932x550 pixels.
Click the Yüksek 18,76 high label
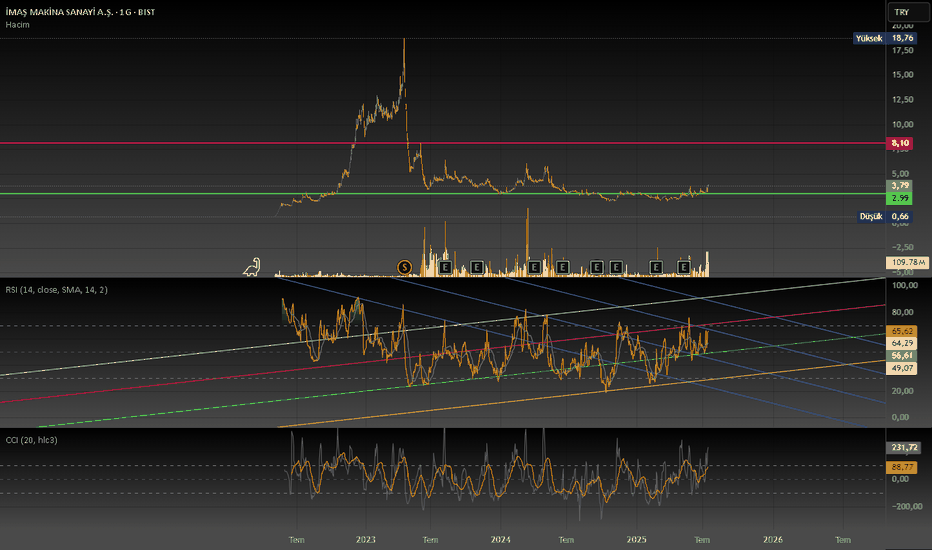pos(885,38)
